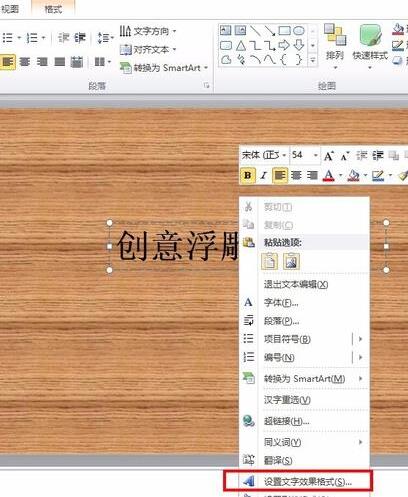
Task: Pick the straight line shape
Action: click(x=256, y=31)
